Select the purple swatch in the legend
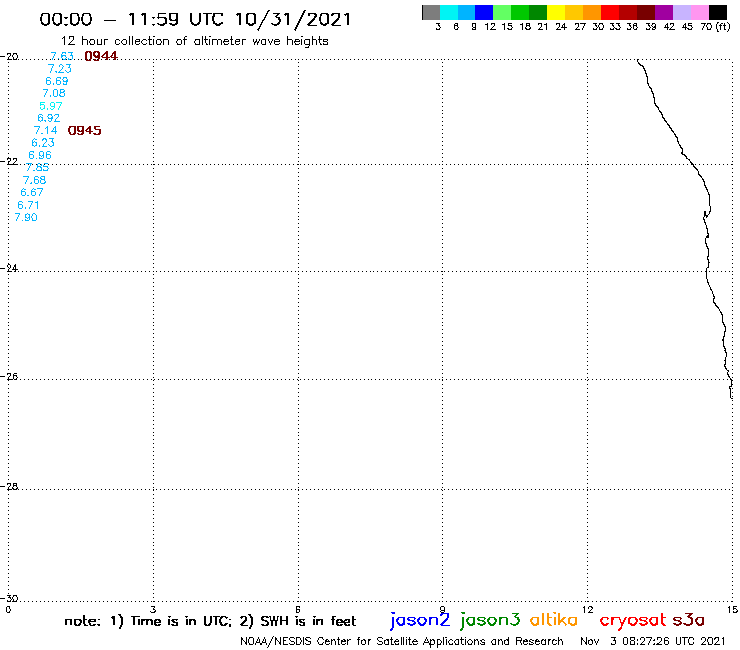 coord(664,12)
